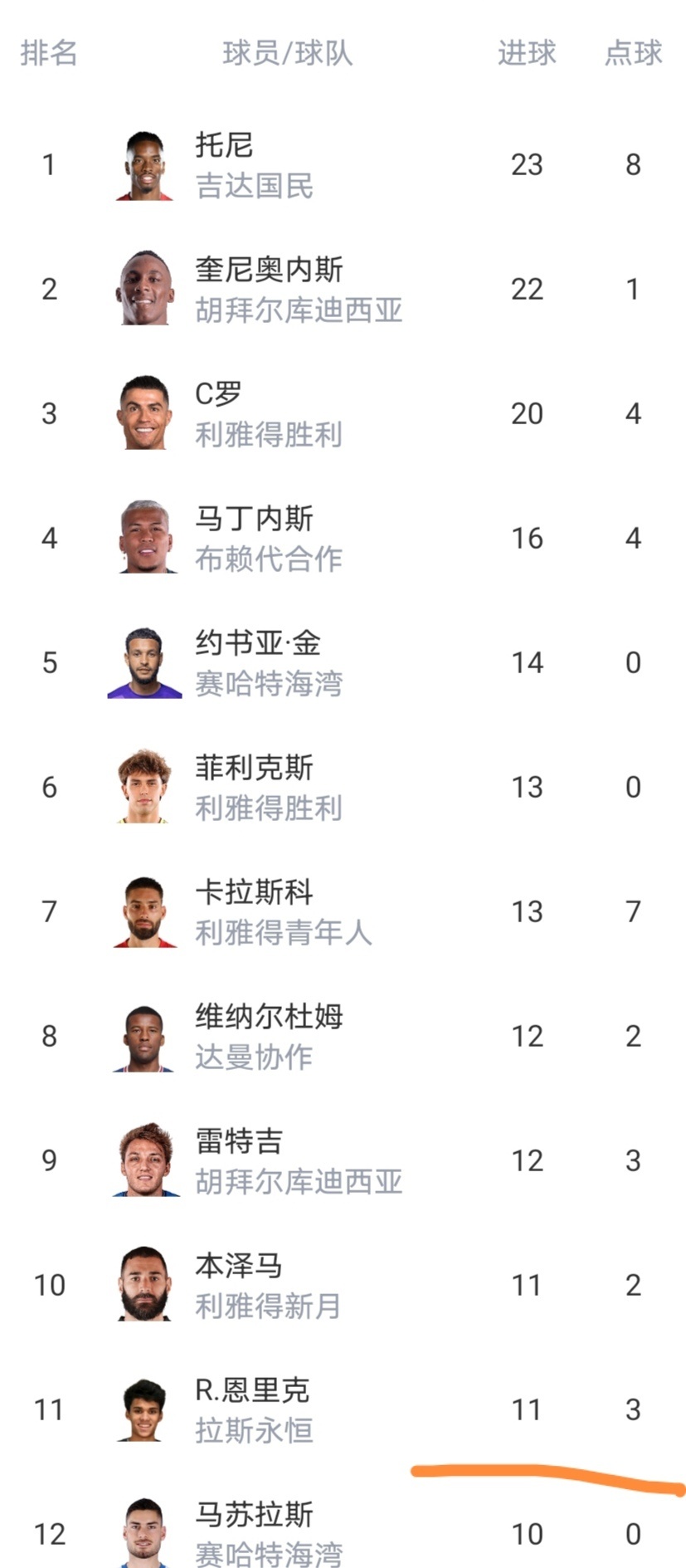Open the 吉达国民 team link
This screenshot has height=1568, width=686.
coord(254,186)
